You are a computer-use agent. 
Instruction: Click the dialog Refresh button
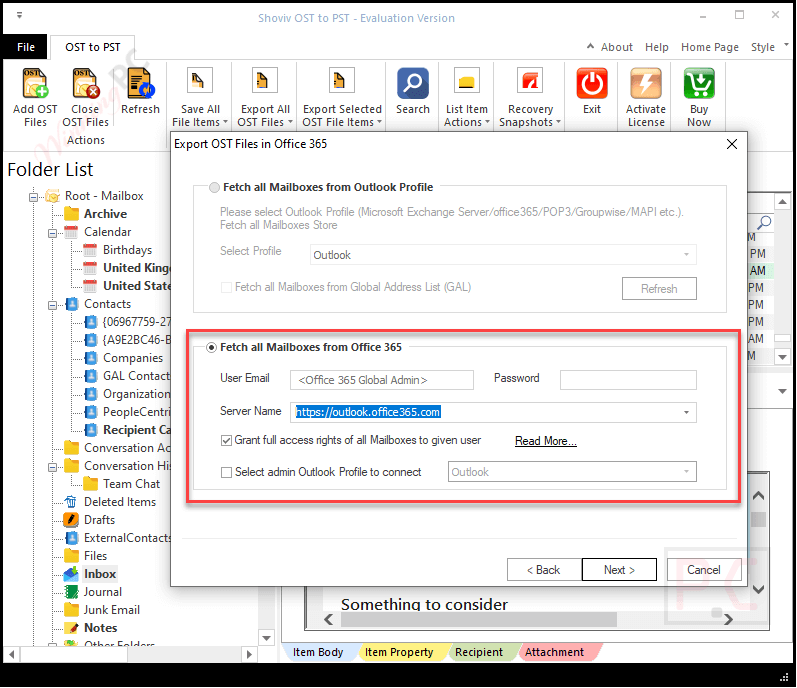click(659, 289)
